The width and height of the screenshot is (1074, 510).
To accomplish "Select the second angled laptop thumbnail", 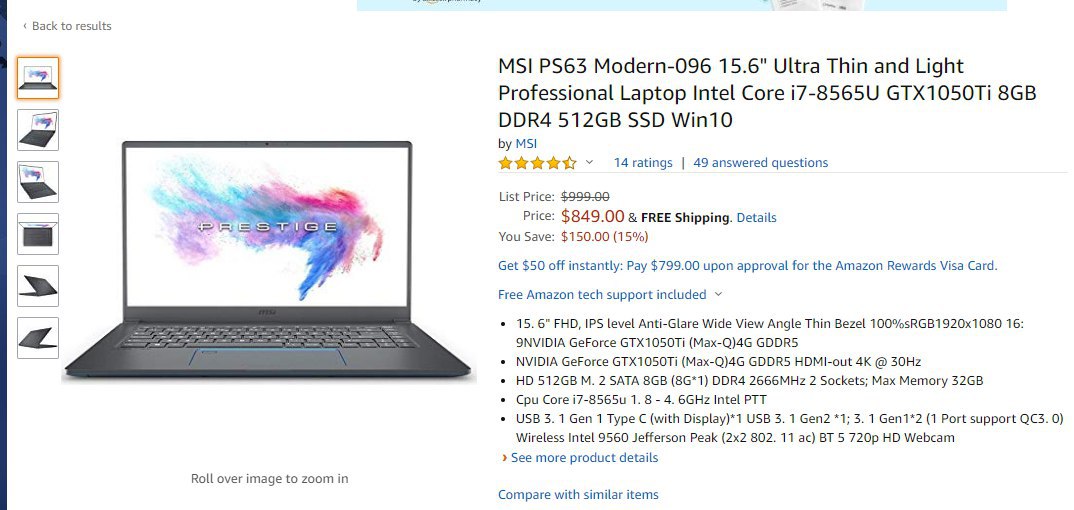I will click(x=38, y=130).
